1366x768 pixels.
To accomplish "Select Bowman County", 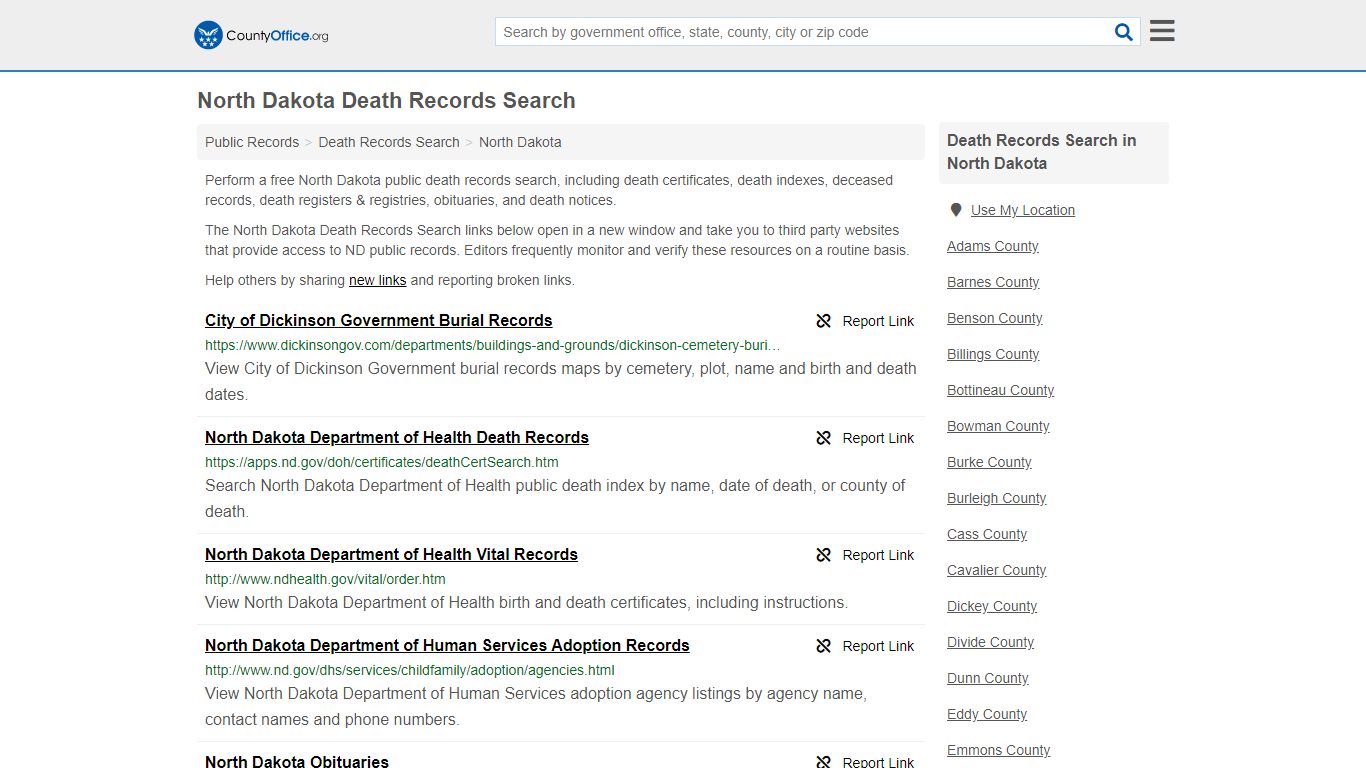I will point(998,426).
